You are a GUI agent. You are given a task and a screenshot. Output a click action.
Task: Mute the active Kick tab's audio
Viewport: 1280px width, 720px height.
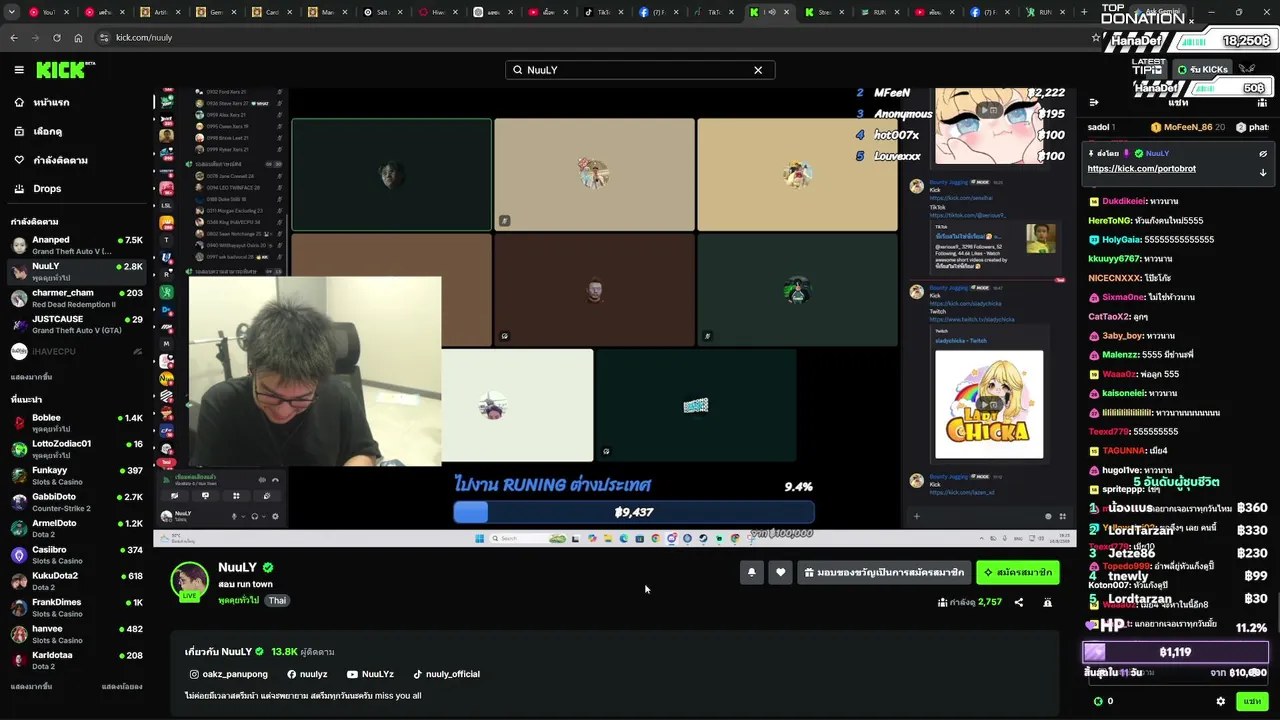771,12
